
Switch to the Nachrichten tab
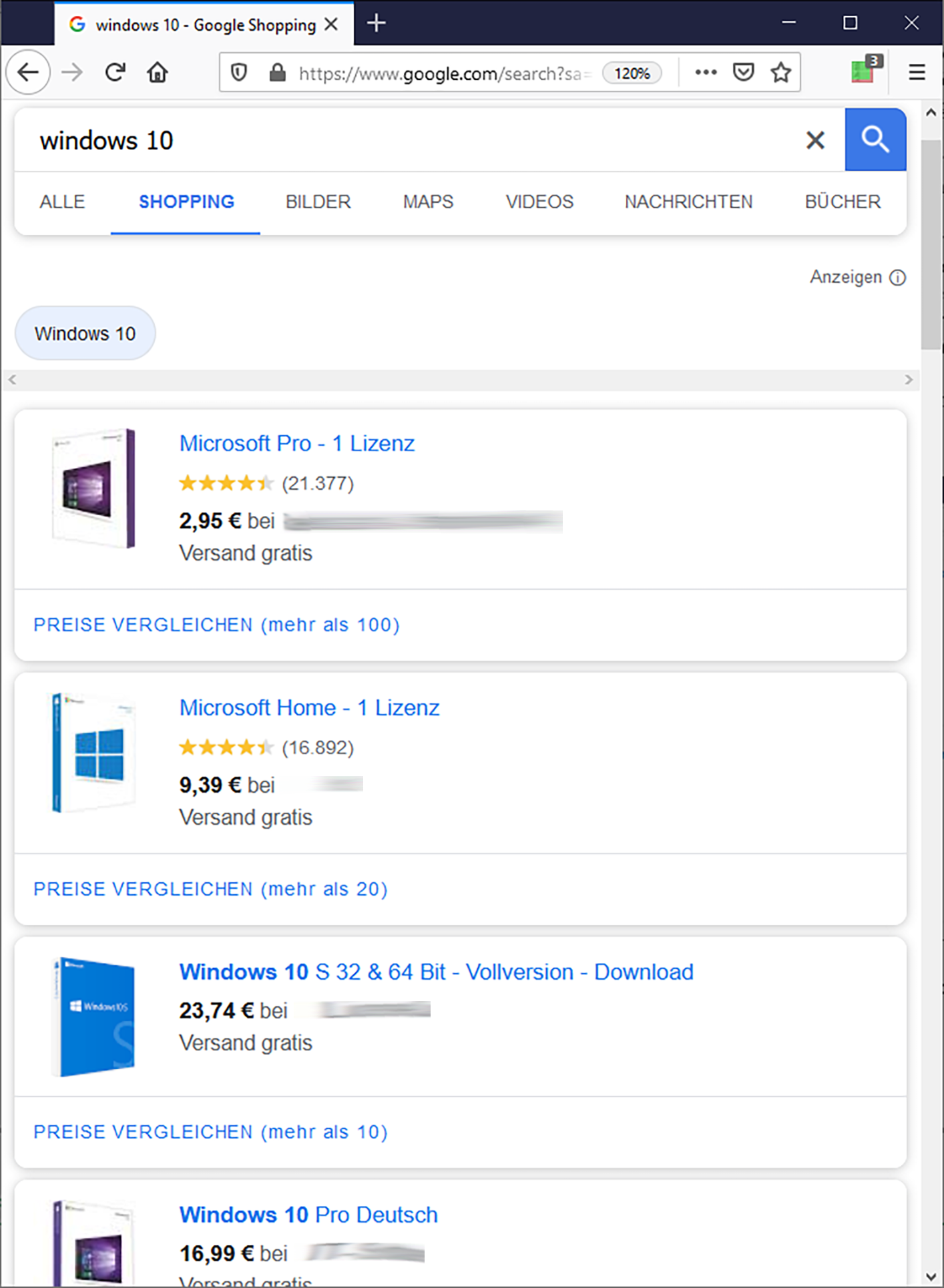688,202
